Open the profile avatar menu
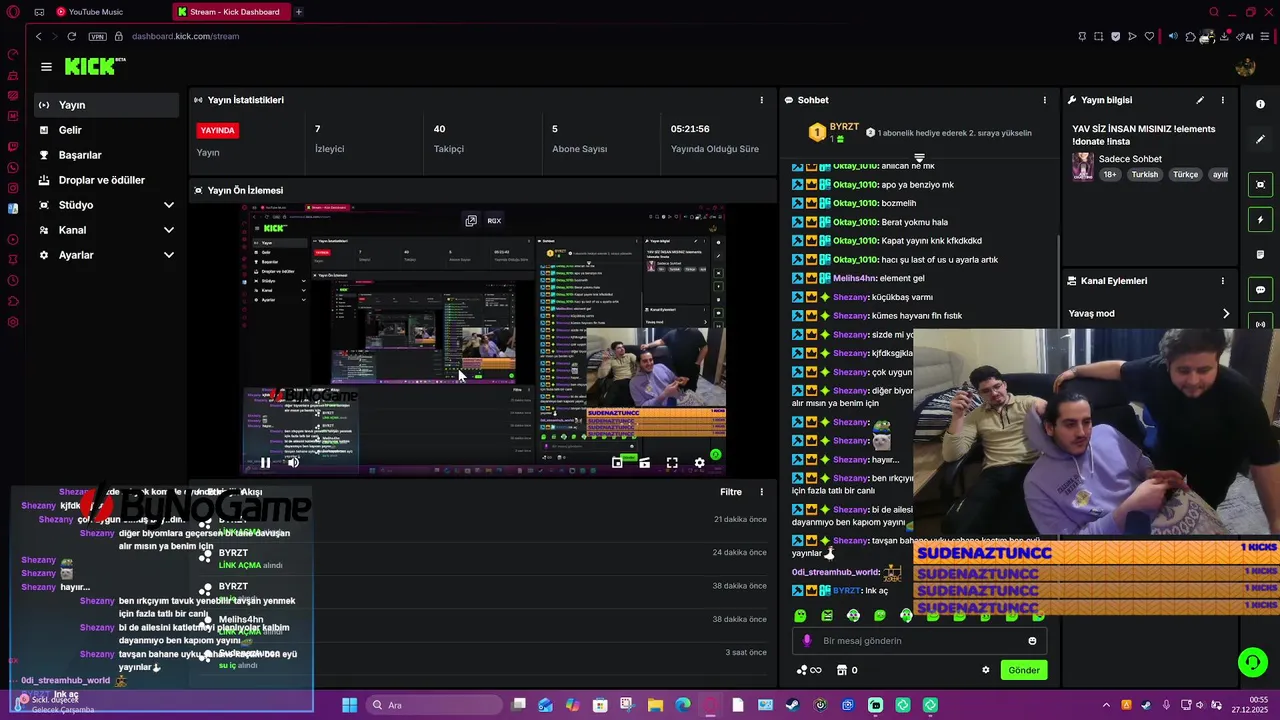 1245,67
